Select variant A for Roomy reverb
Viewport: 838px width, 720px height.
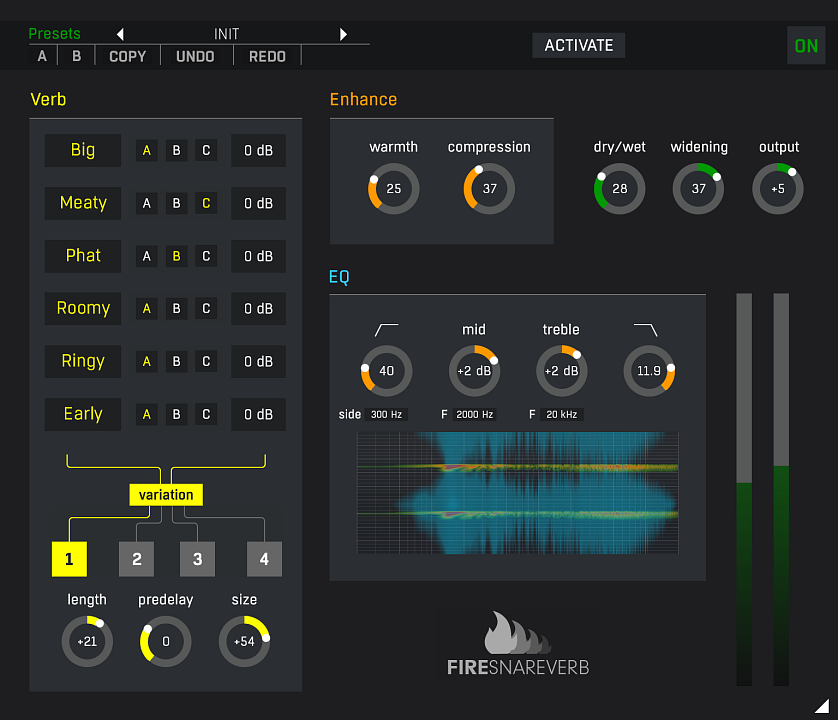pyautogui.click(x=146, y=309)
